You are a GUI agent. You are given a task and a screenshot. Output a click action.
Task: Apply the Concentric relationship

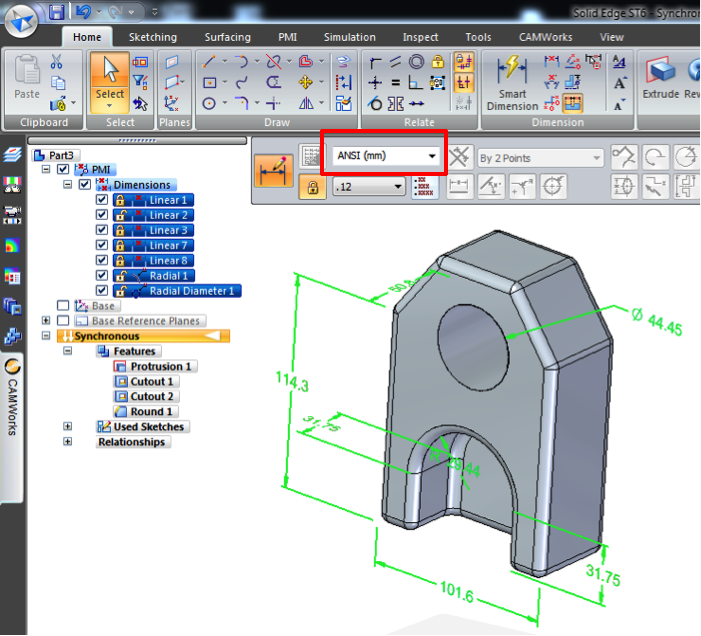point(417,61)
